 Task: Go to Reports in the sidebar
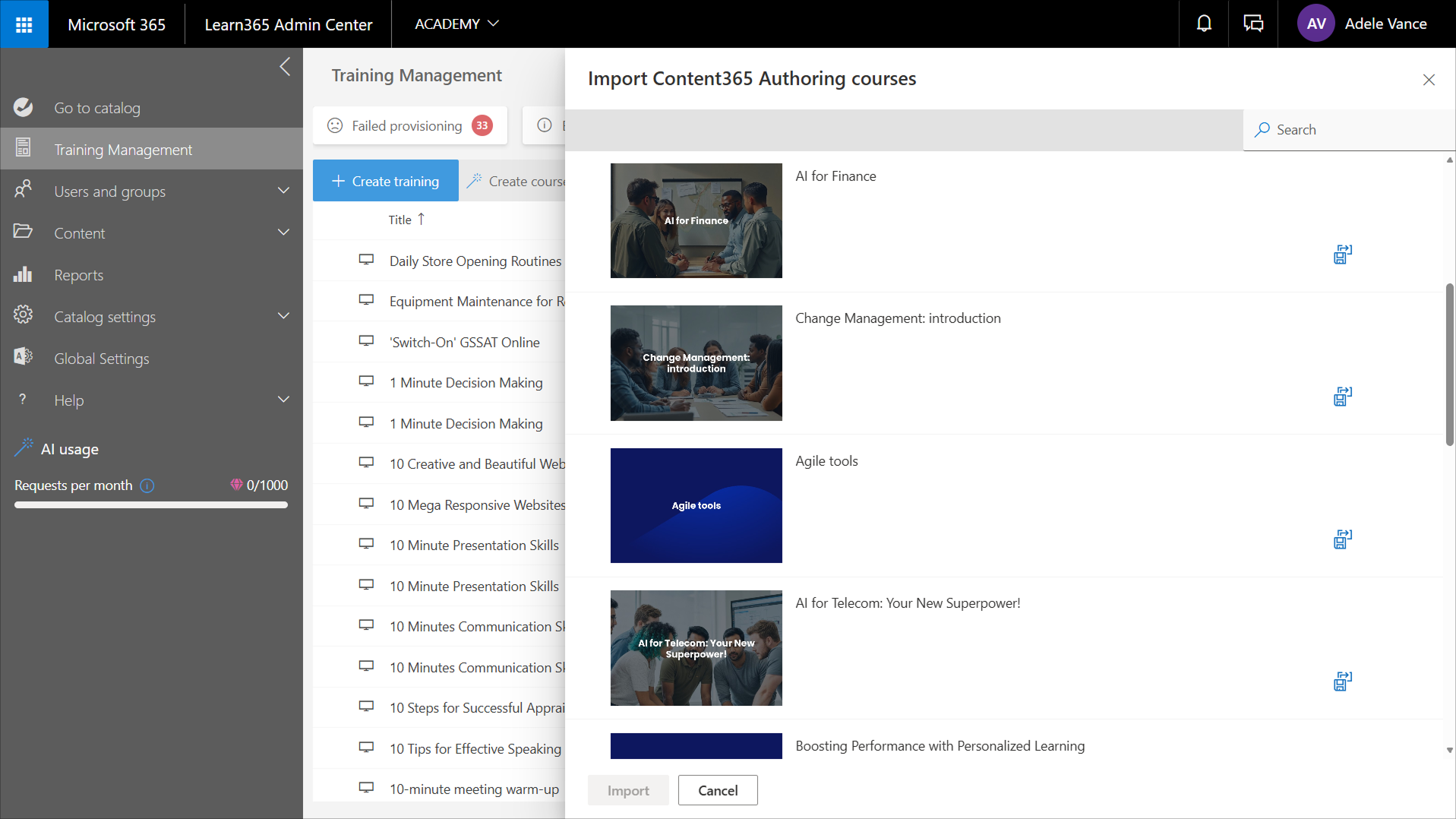(x=78, y=275)
